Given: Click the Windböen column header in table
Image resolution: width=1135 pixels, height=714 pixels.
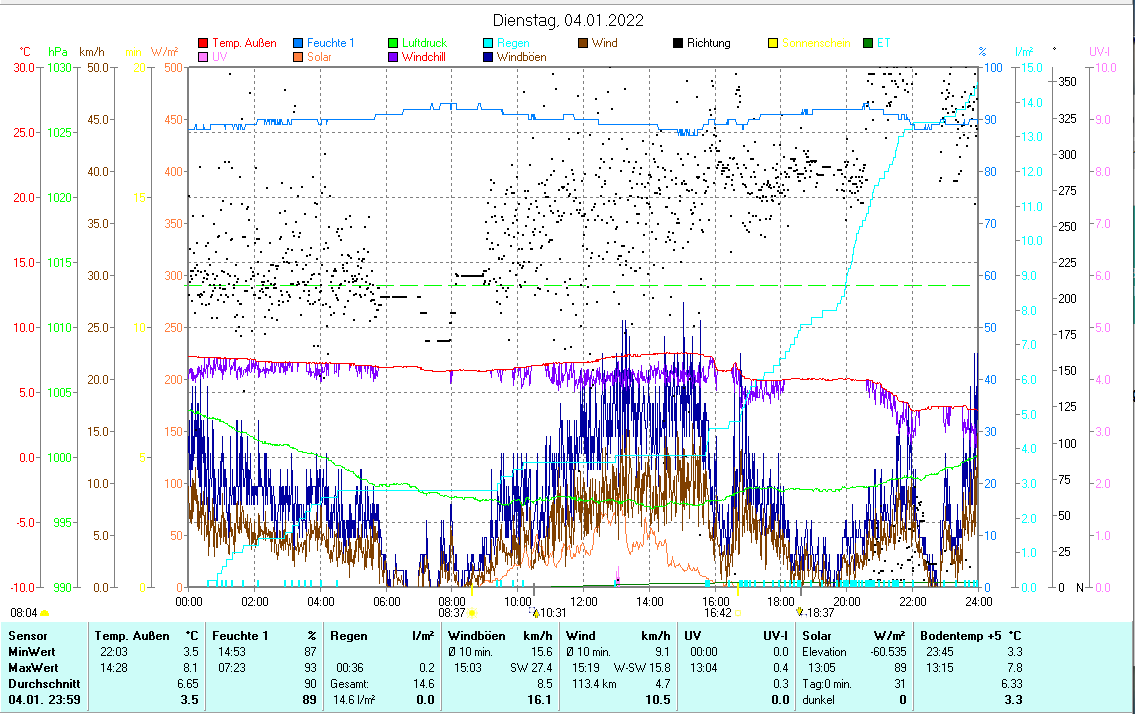Looking at the screenshot, I should pos(477,636).
